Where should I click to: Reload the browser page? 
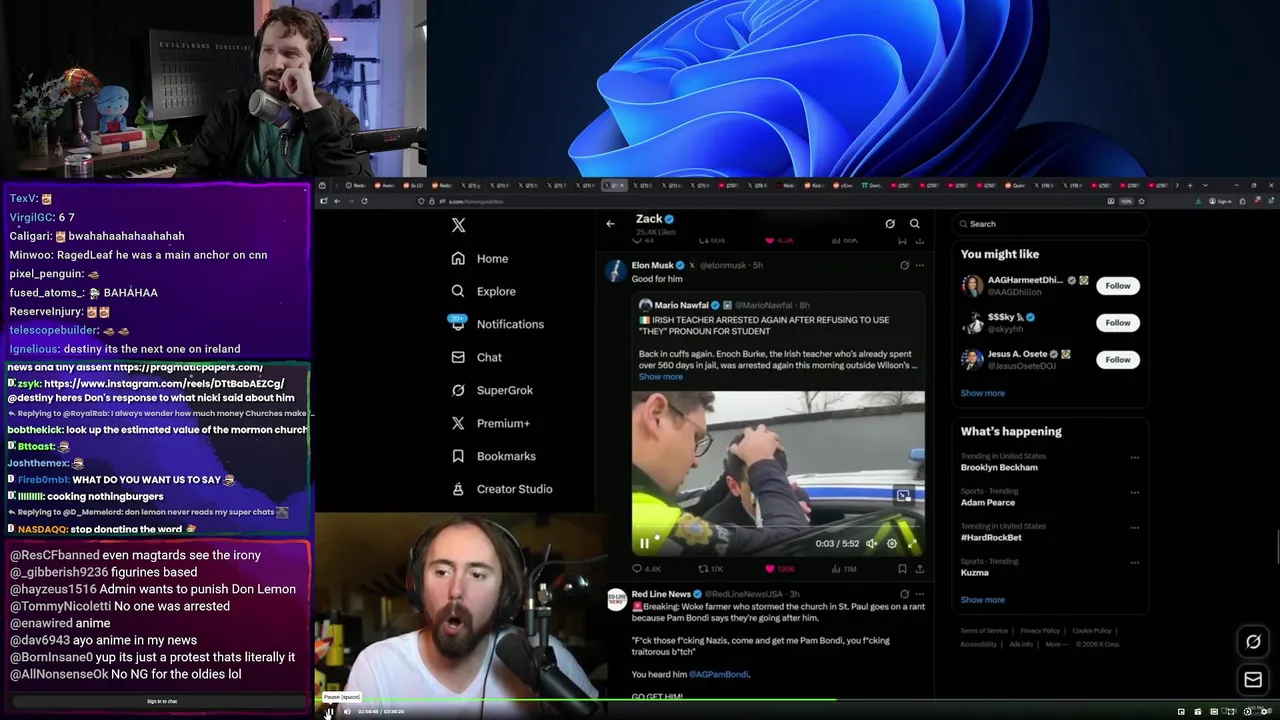click(364, 201)
